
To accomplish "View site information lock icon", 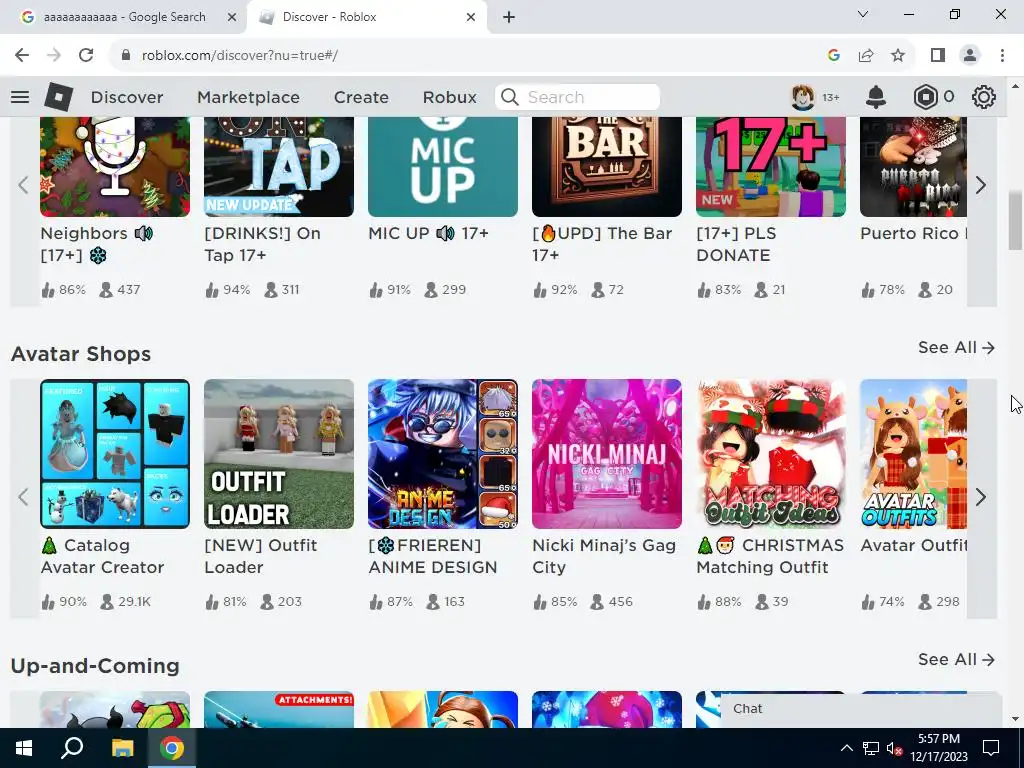I will pyautogui.click(x=126, y=56).
